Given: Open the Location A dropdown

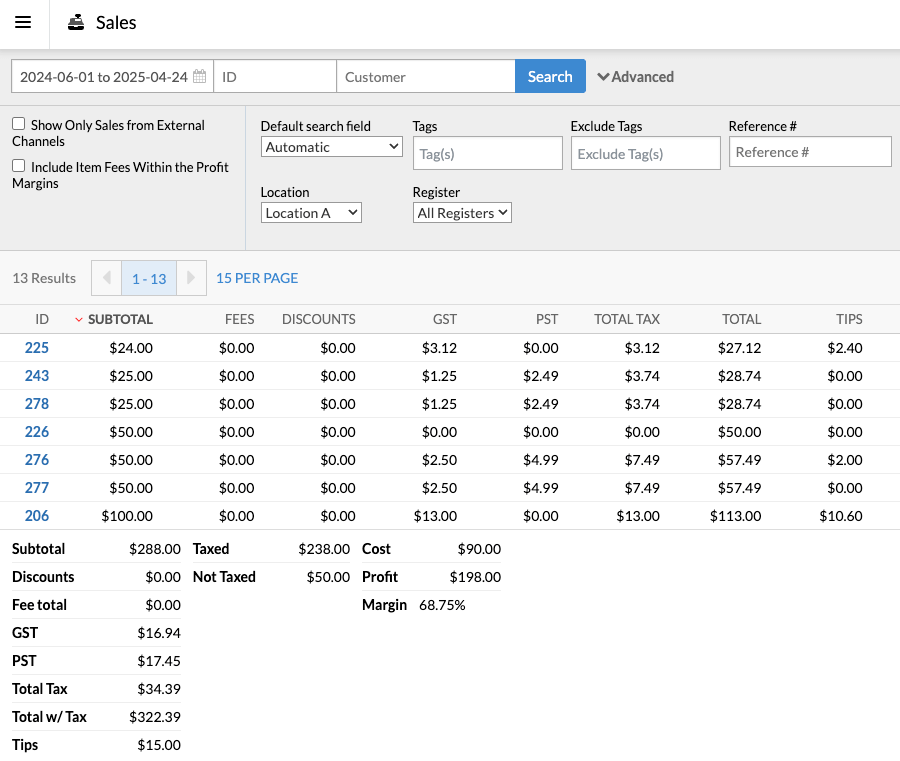Looking at the screenshot, I should tap(311, 213).
